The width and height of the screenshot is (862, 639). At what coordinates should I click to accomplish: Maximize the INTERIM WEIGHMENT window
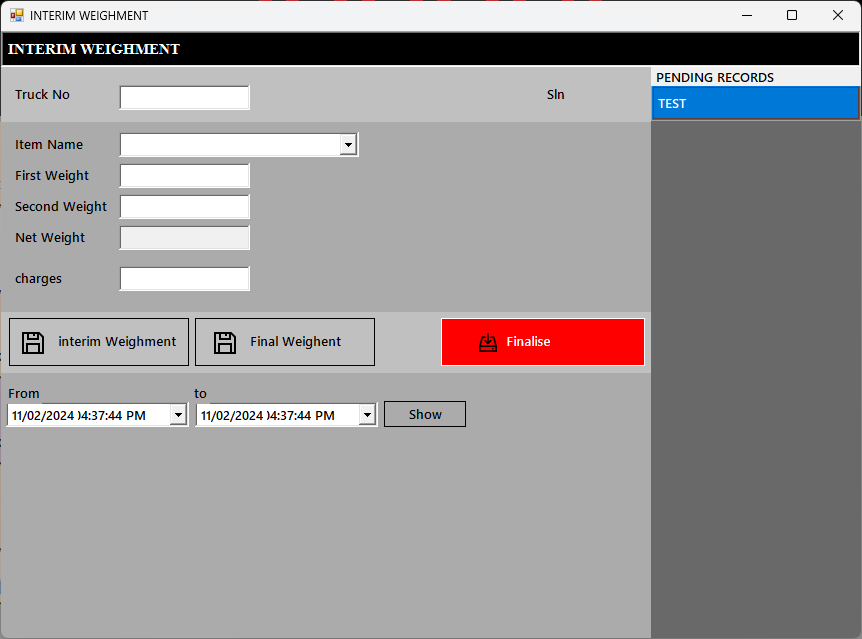pyautogui.click(x=792, y=15)
